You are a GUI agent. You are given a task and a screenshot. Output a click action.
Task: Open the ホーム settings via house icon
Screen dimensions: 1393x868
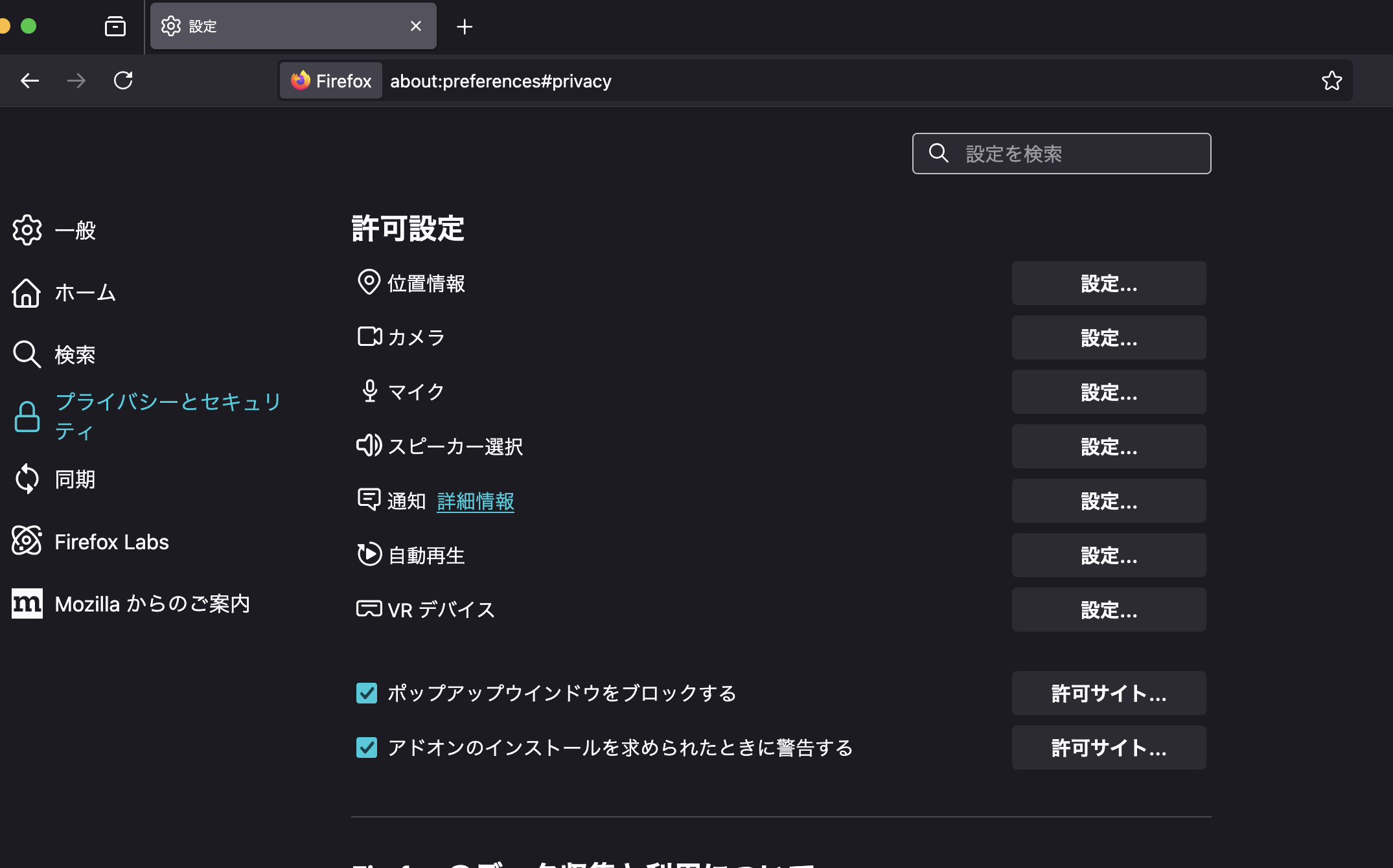tap(27, 293)
